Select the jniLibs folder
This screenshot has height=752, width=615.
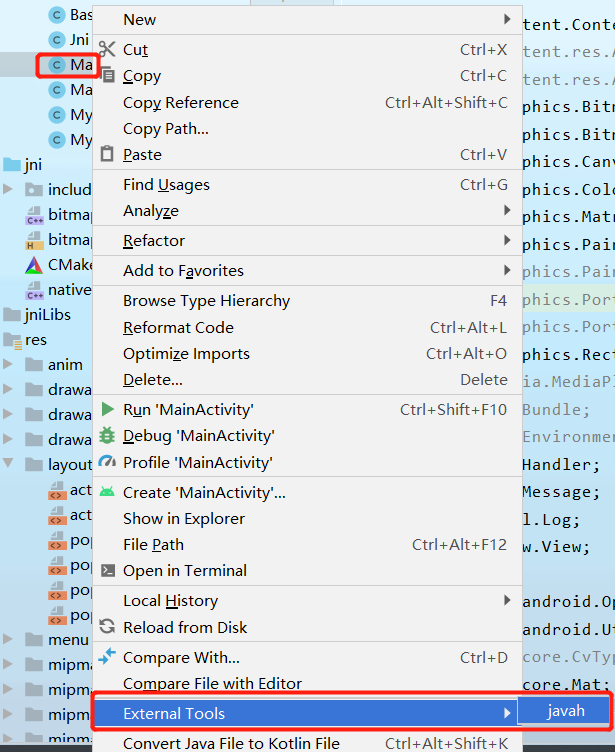point(37,315)
